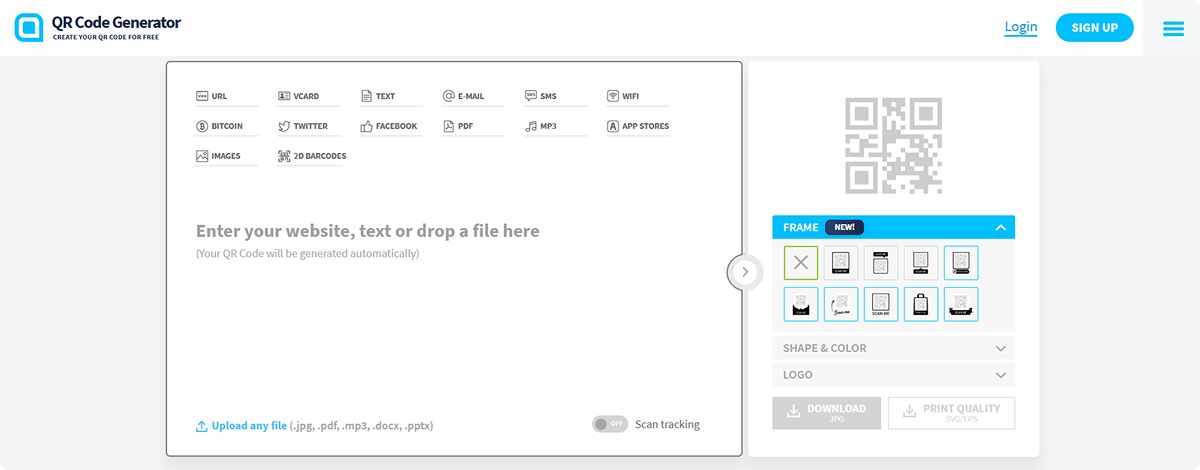Select square frame with SCAN ME text below
Image resolution: width=1200 pixels, height=470 pixels.
point(881,304)
